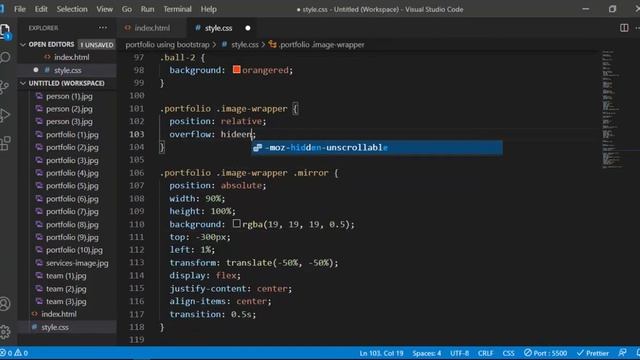
Task: Open portfolio (6).jpg in the explorer
Action: coord(67,199)
